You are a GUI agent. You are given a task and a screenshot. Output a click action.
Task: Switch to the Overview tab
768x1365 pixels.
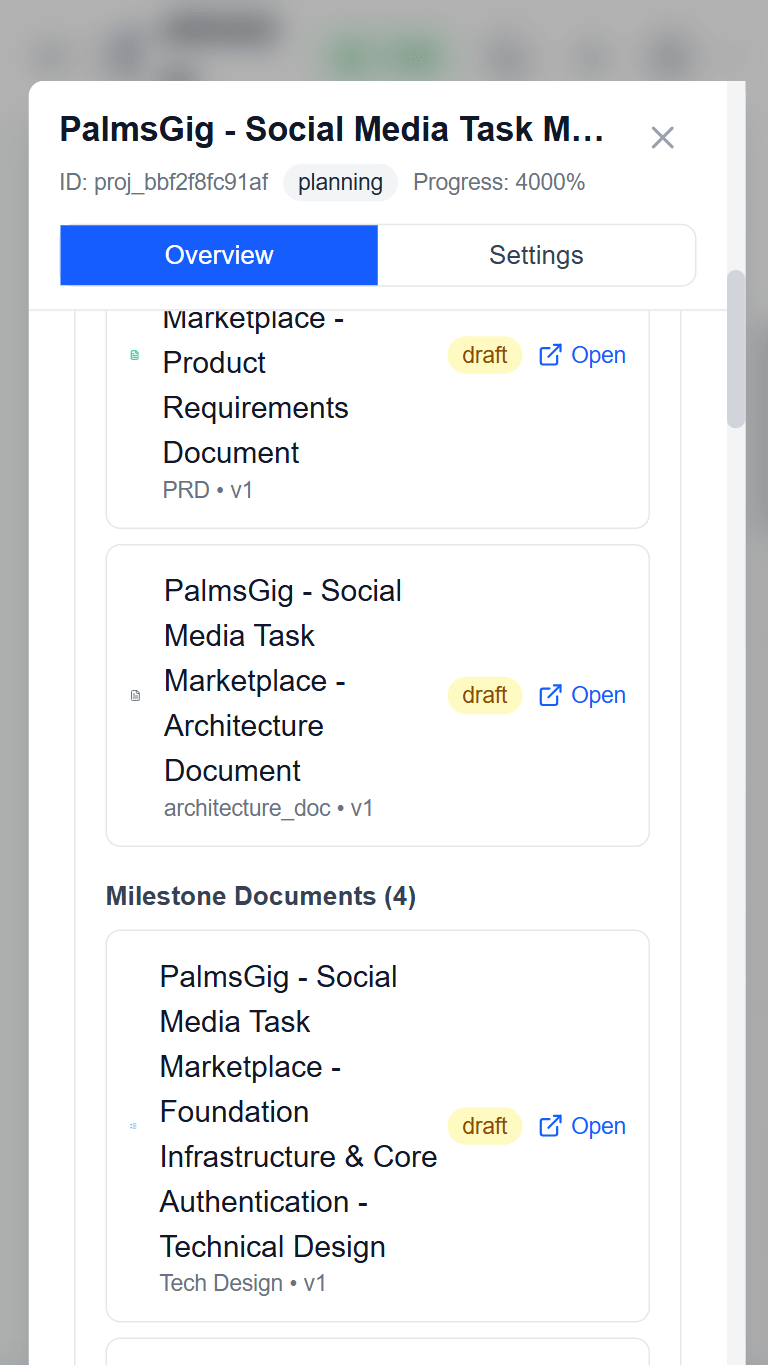[x=219, y=255]
